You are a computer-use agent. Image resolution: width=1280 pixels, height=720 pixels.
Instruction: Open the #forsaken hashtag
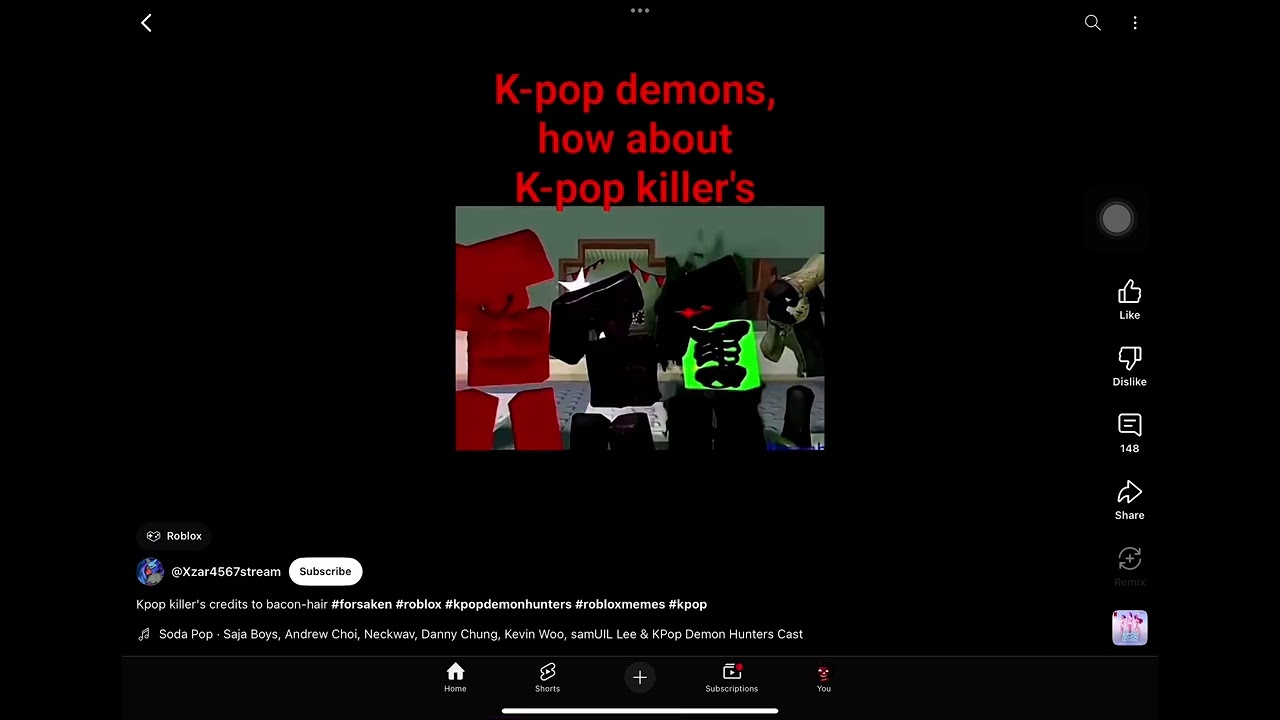click(361, 604)
